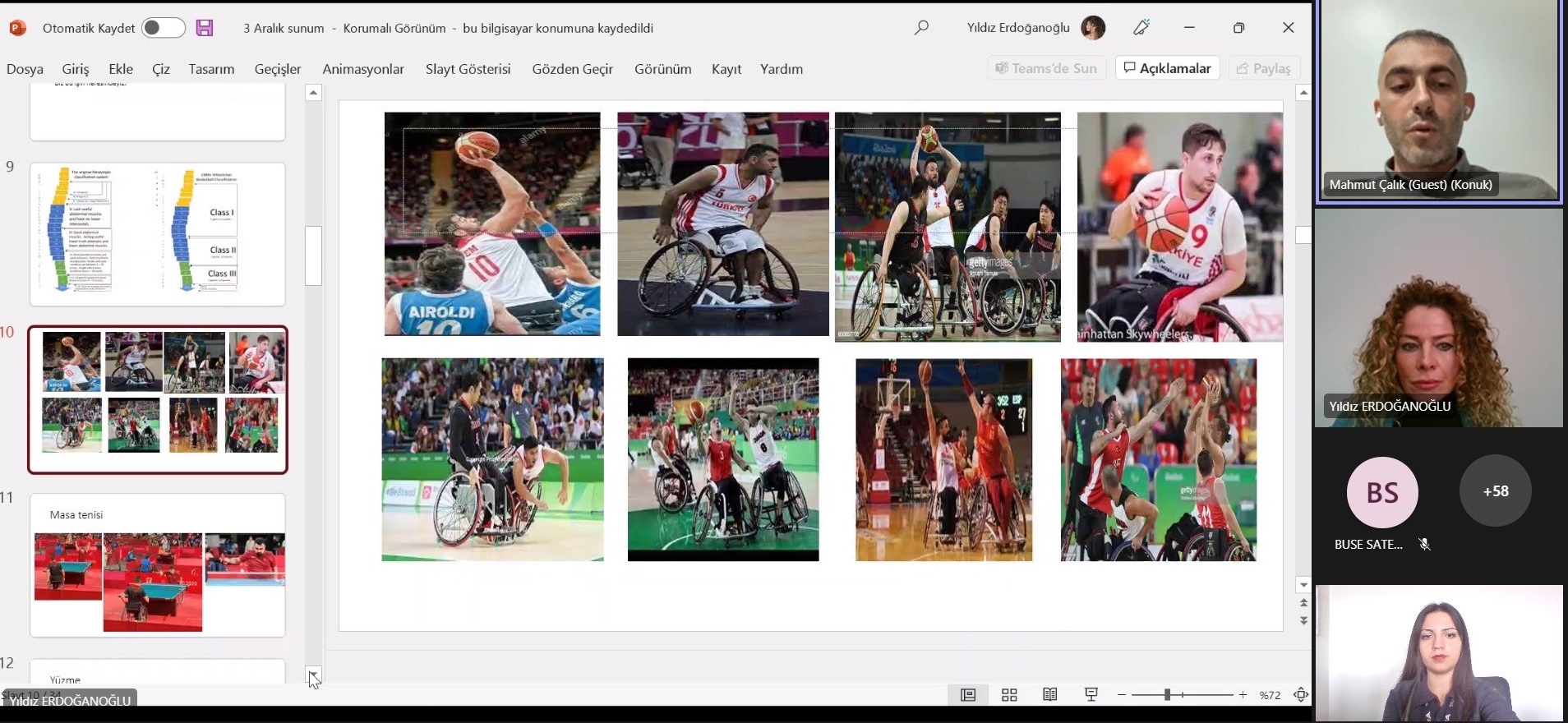Select the photo showing the basketball hoop backboard
The image size is (1568, 723).
[x=943, y=460]
